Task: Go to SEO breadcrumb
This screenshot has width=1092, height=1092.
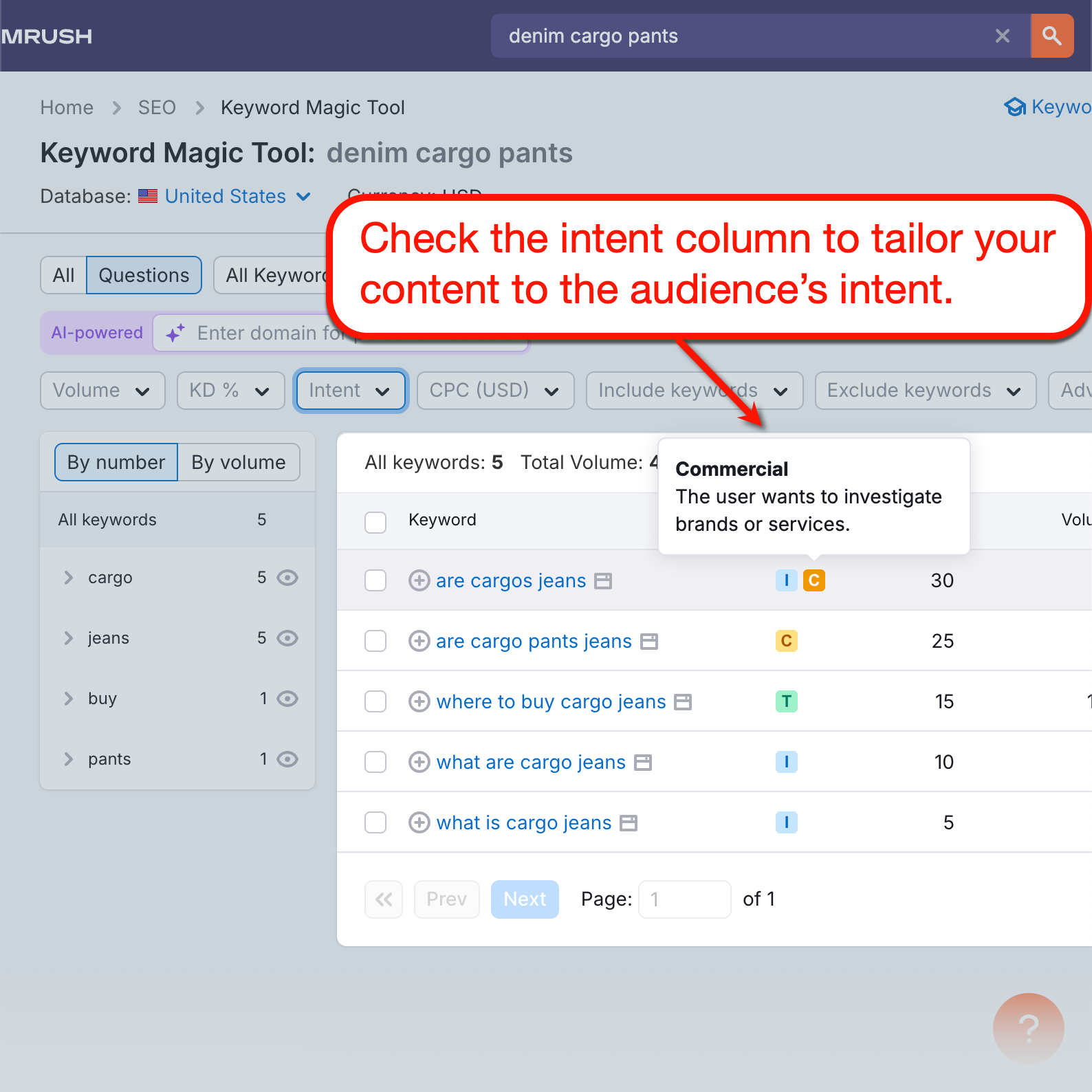Action: (157, 107)
